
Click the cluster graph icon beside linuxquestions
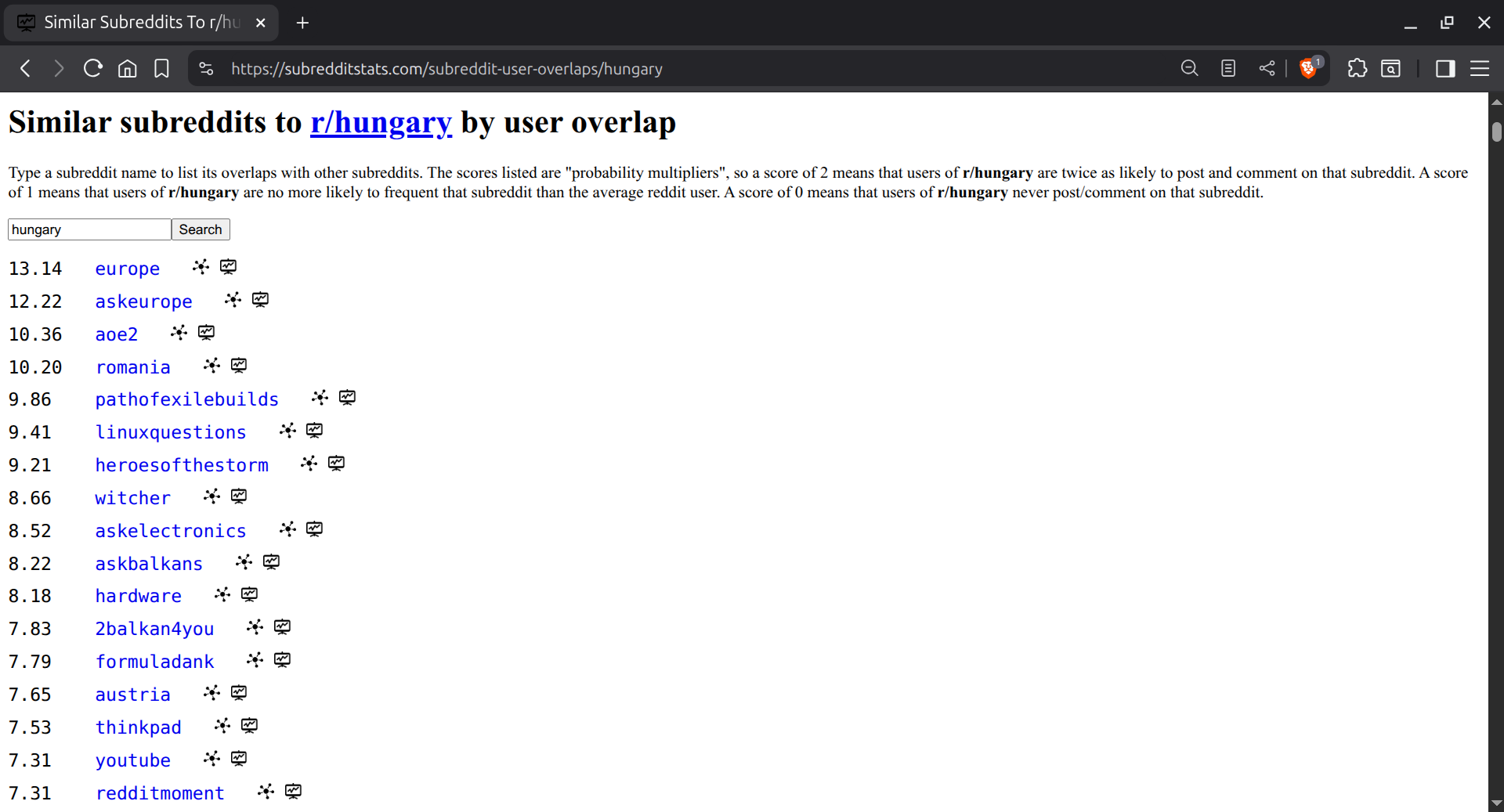(288, 431)
